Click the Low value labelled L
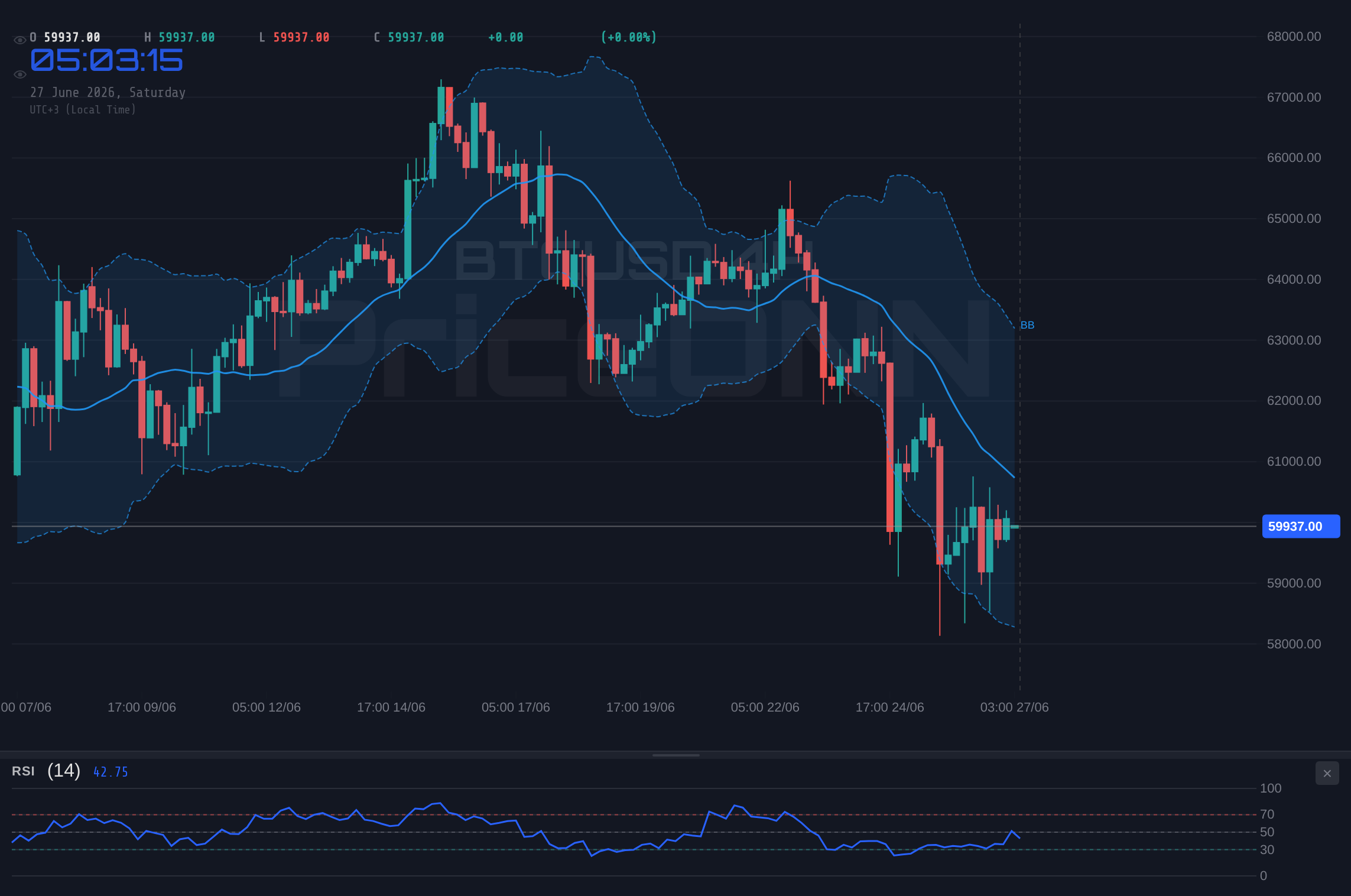 301,37
